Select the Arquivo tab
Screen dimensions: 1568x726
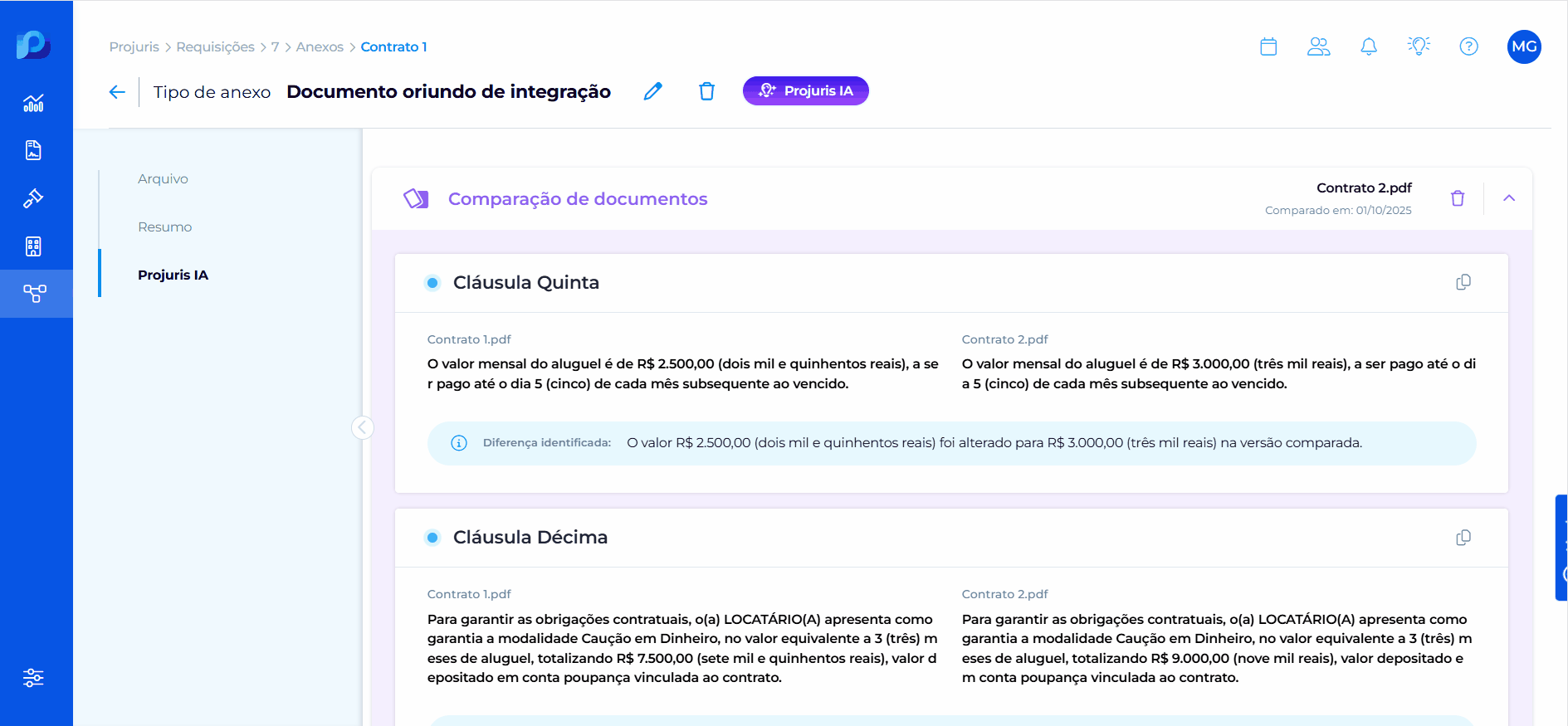[x=163, y=178]
